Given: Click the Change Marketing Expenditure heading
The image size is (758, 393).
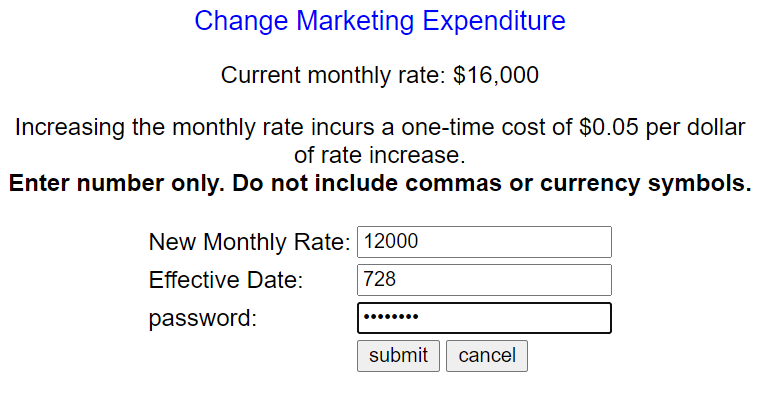Looking at the screenshot, I should pyautogui.click(x=380, y=21).
